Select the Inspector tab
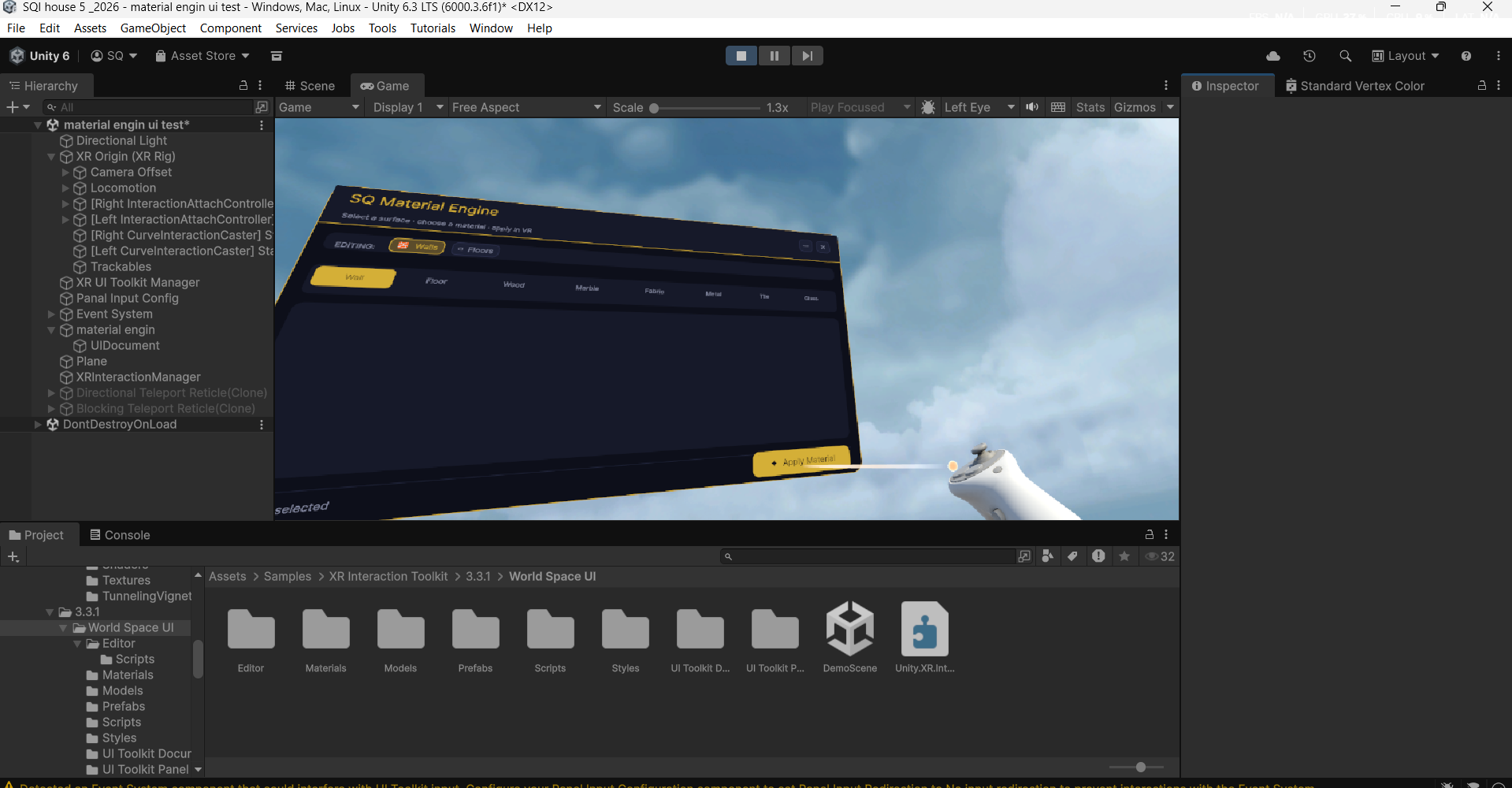This screenshot has height=788, width=1512. click(x=1225, y=86)
